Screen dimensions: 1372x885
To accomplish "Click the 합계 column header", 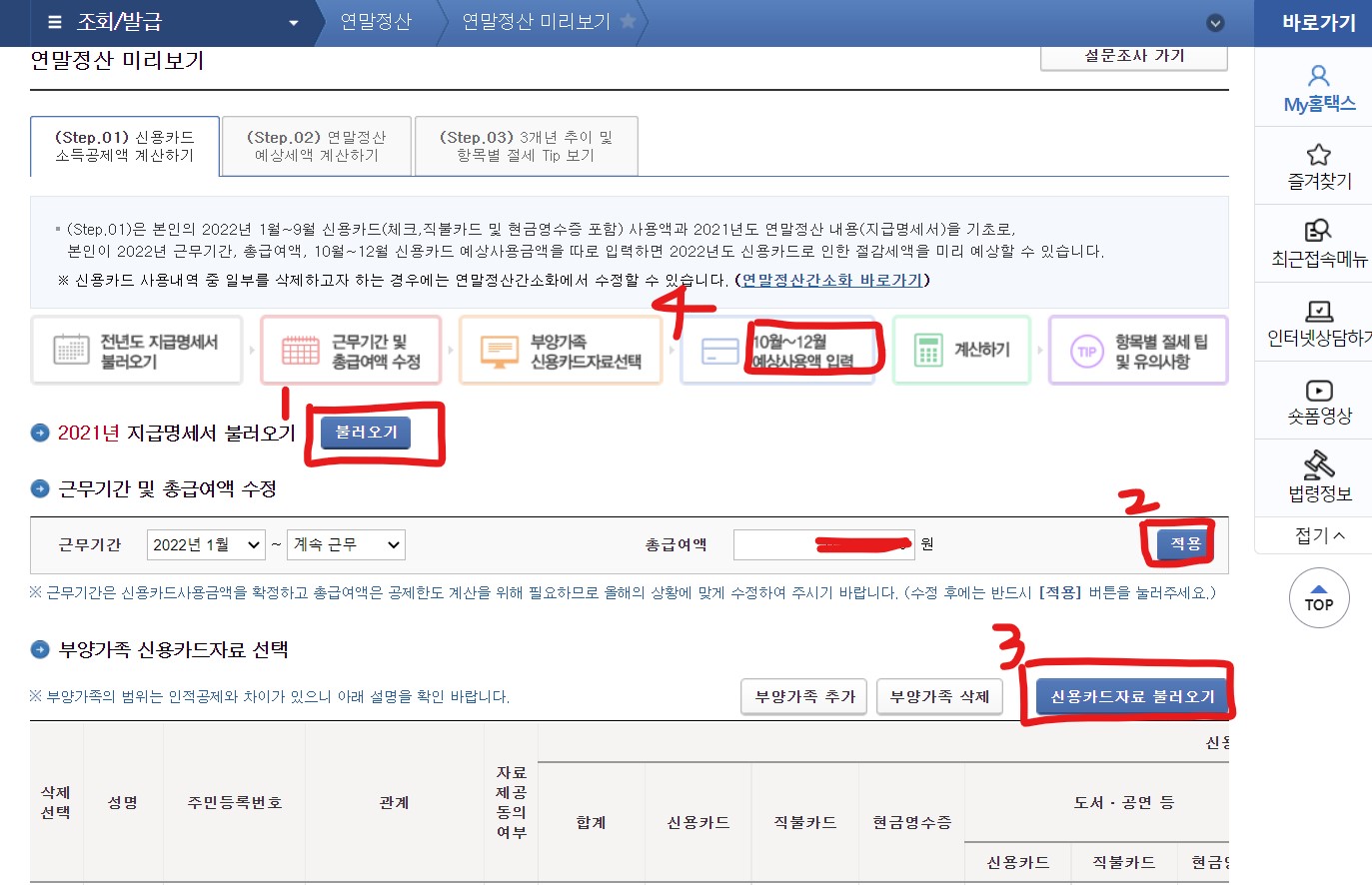I will point(592,822).
